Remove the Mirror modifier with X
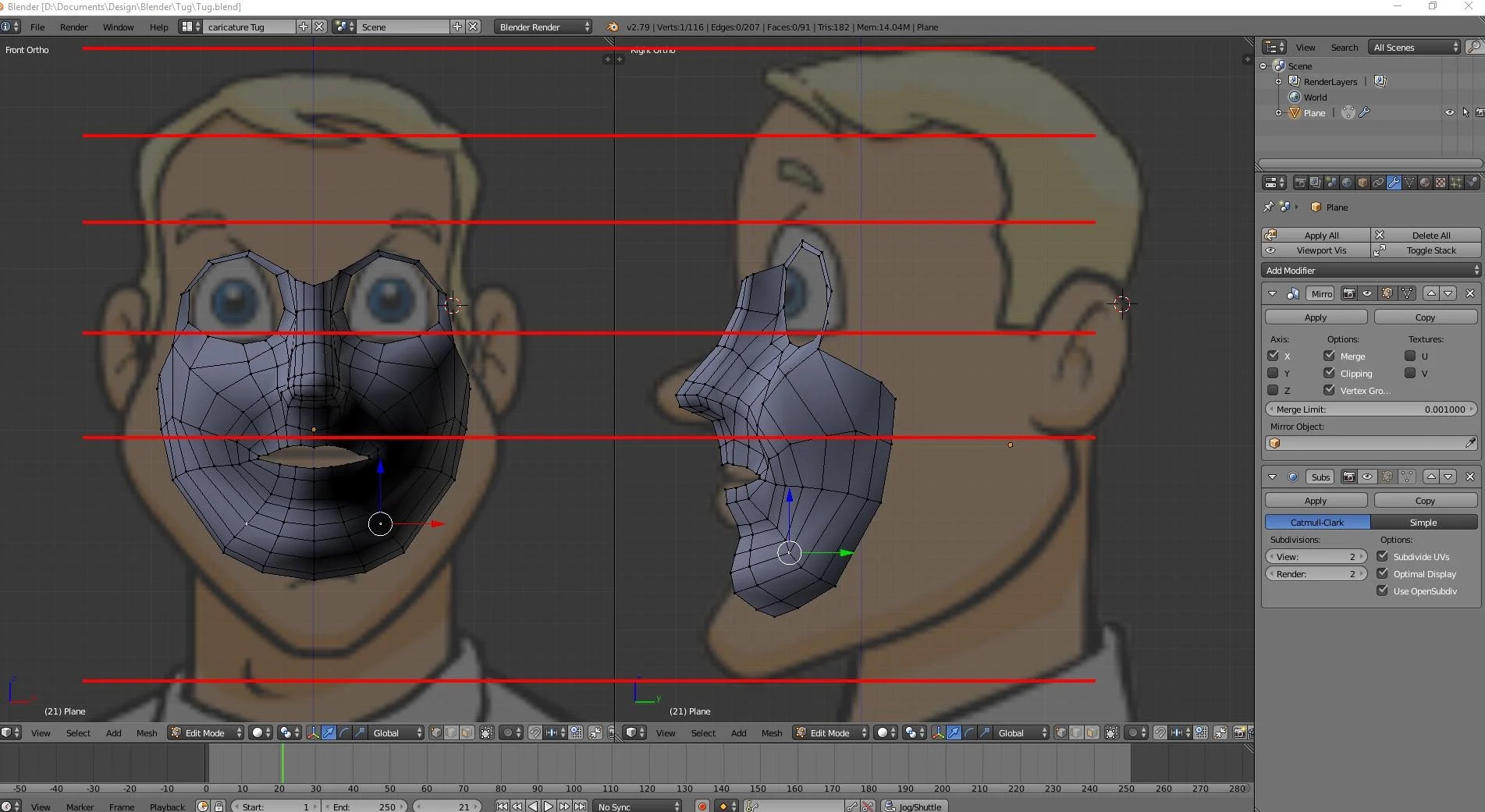Viewport: 1485px width, 812px height. tap(1470, 293)
